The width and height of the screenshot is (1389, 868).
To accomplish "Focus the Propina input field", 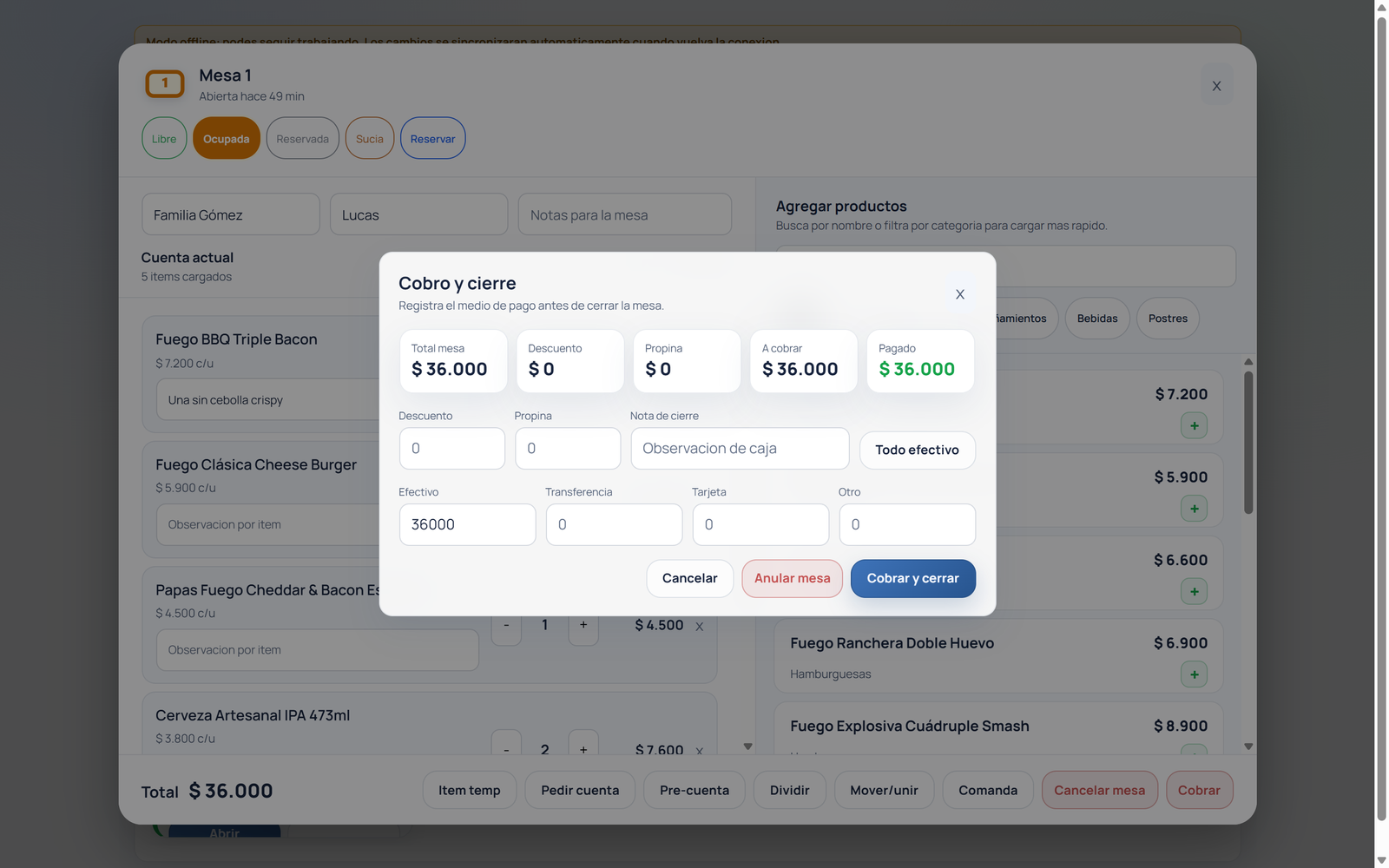I will [x=568, y=449].
